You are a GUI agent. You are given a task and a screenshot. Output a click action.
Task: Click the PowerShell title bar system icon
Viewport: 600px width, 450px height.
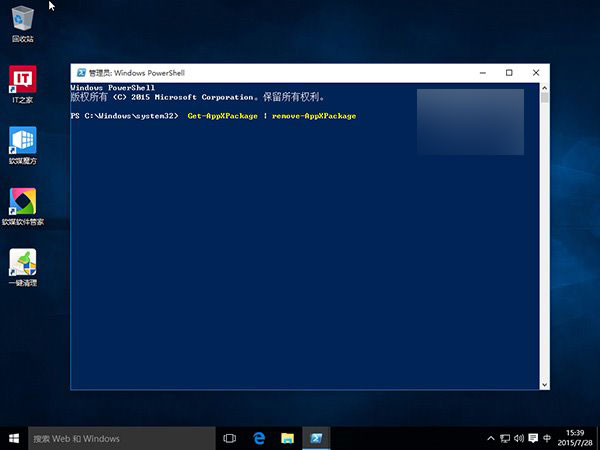pyautogui.click(x=80, y=73)
